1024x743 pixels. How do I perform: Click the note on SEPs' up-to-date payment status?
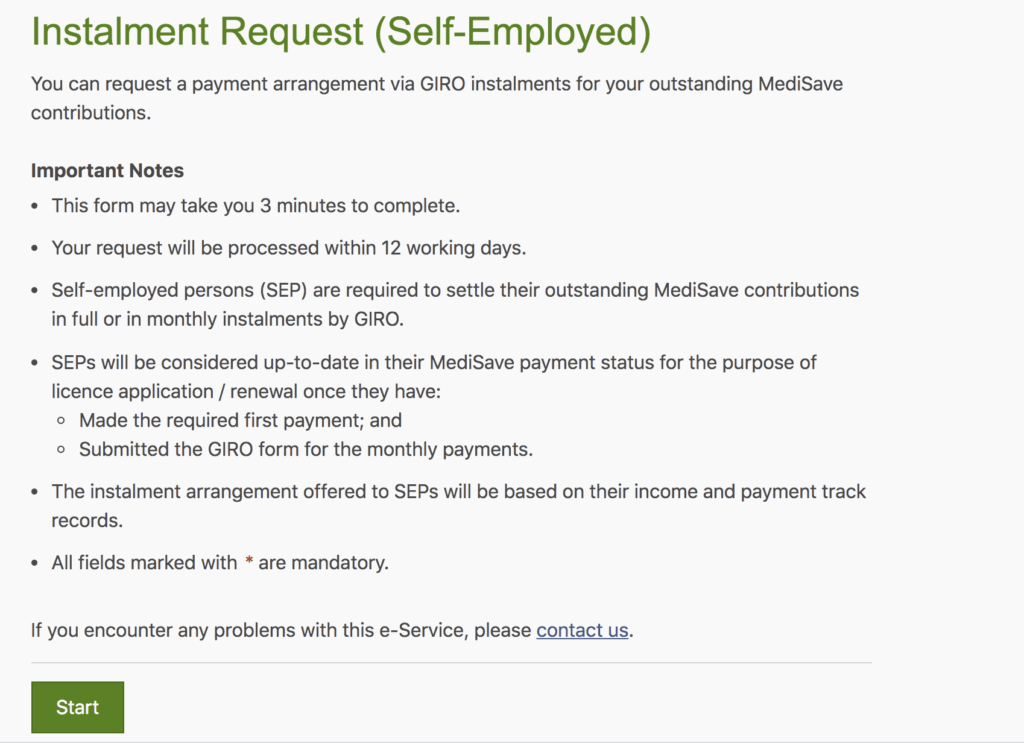click(x=434, y=377)
